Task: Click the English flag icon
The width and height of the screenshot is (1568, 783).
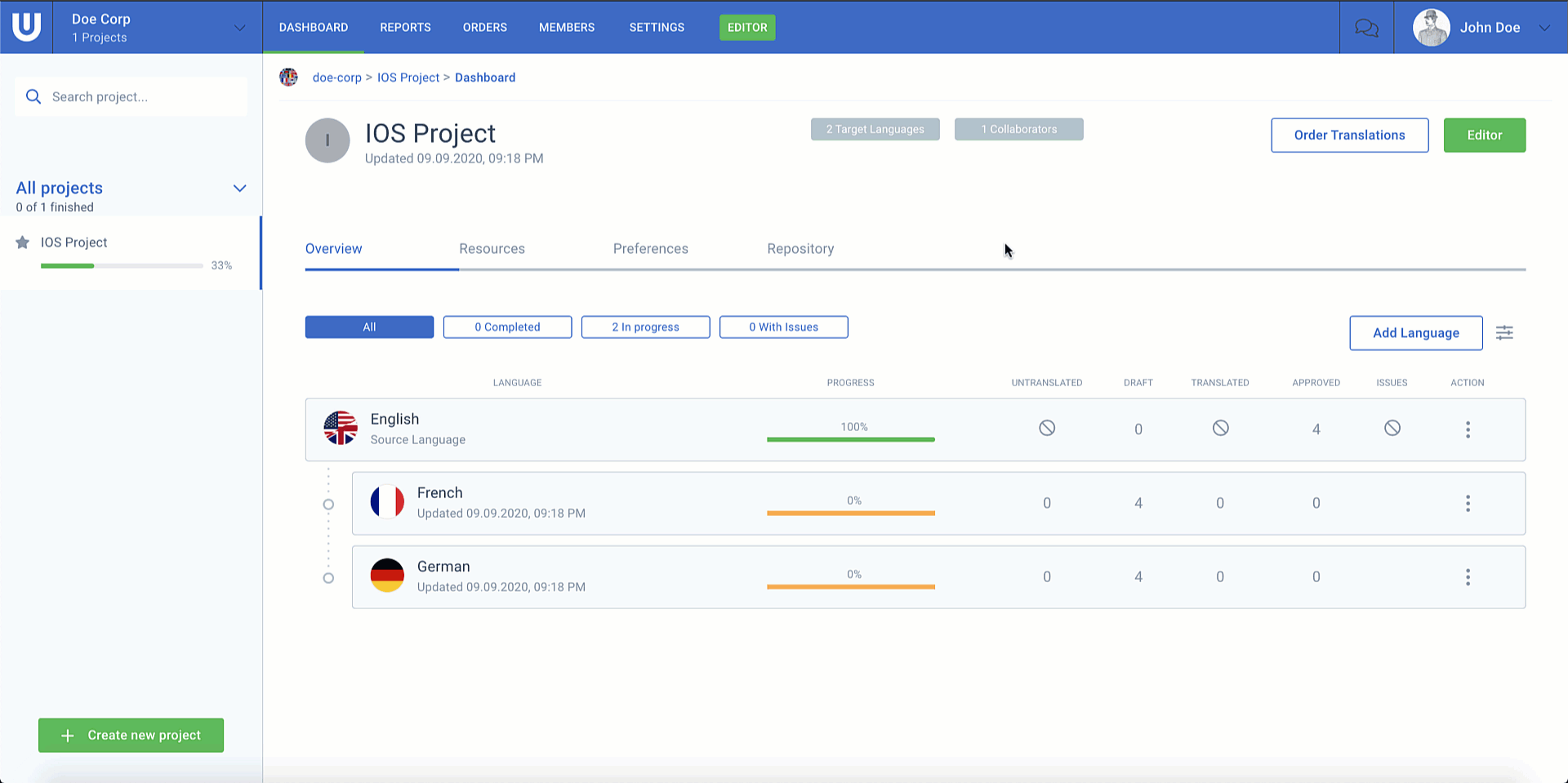Action: pyautogui.click(x=341, y=429)
